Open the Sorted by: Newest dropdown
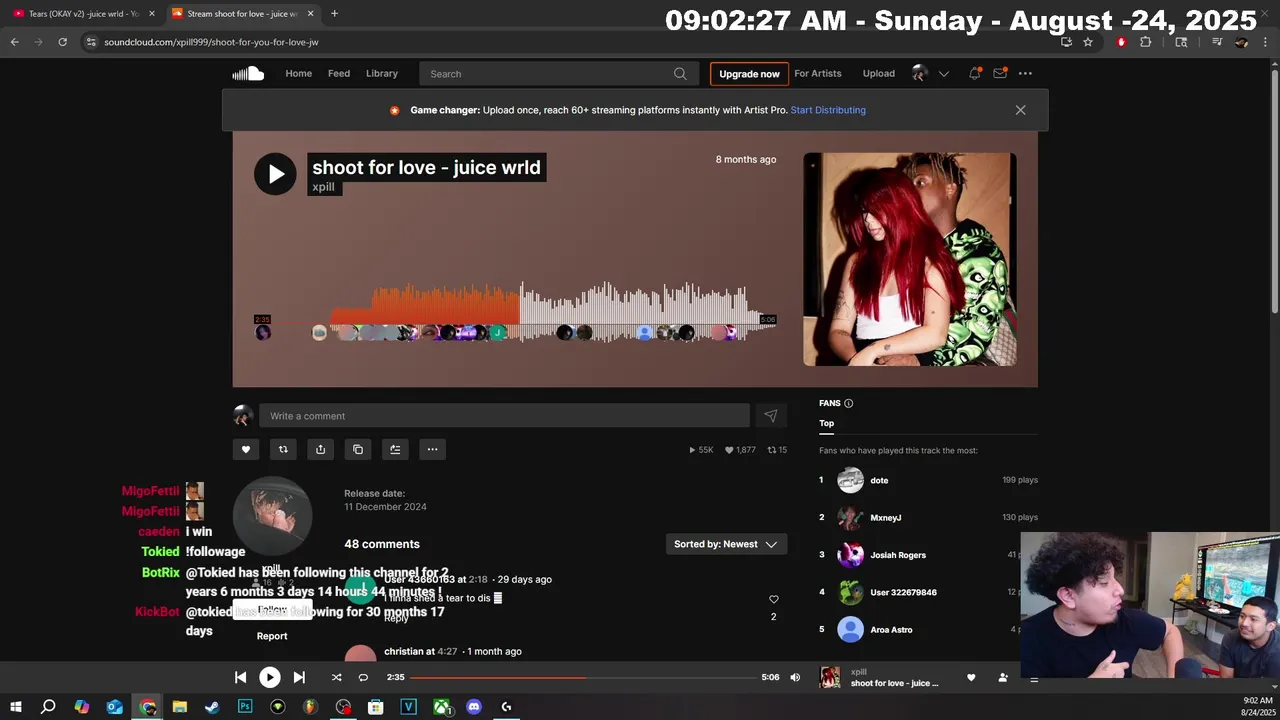Viewport: 1280px width, 720px height. 726,544
